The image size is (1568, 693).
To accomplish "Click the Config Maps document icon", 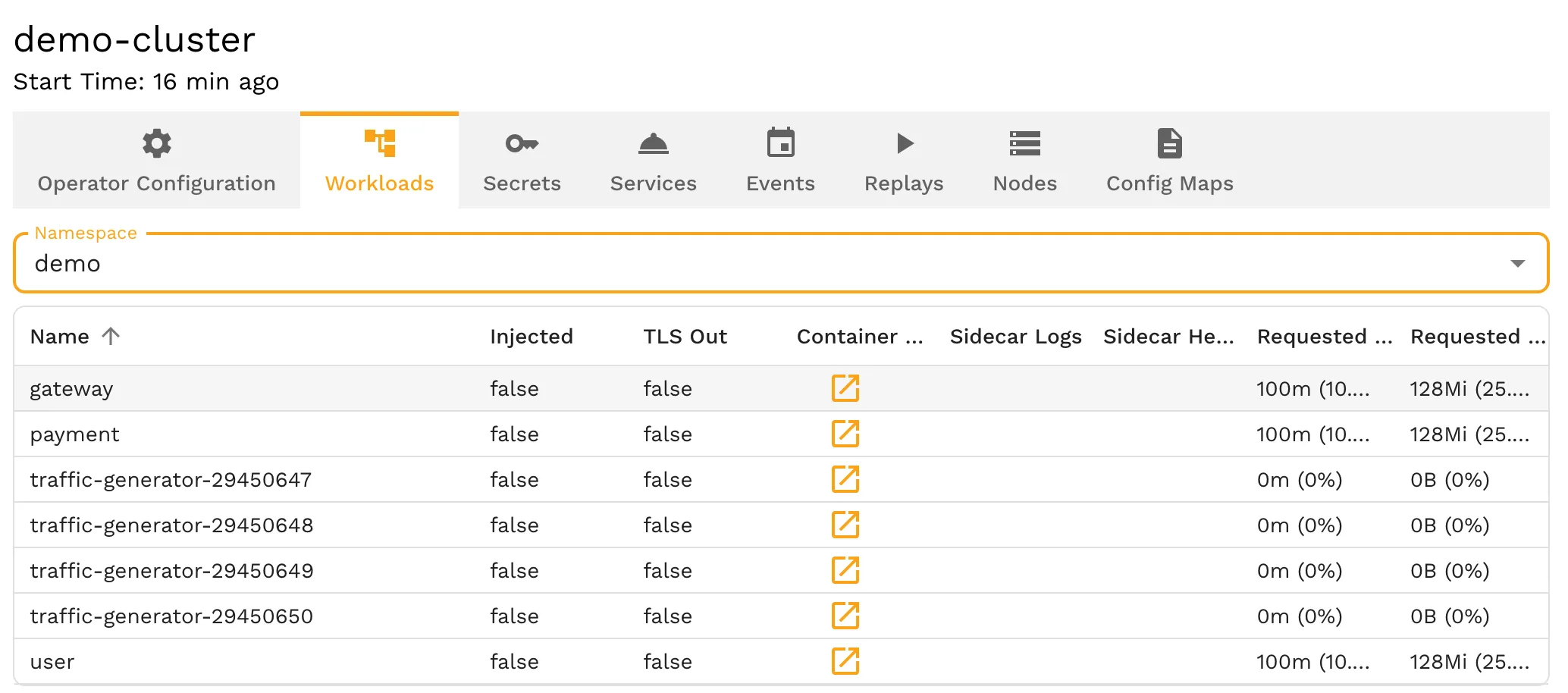I will (x=1169, y=143).
